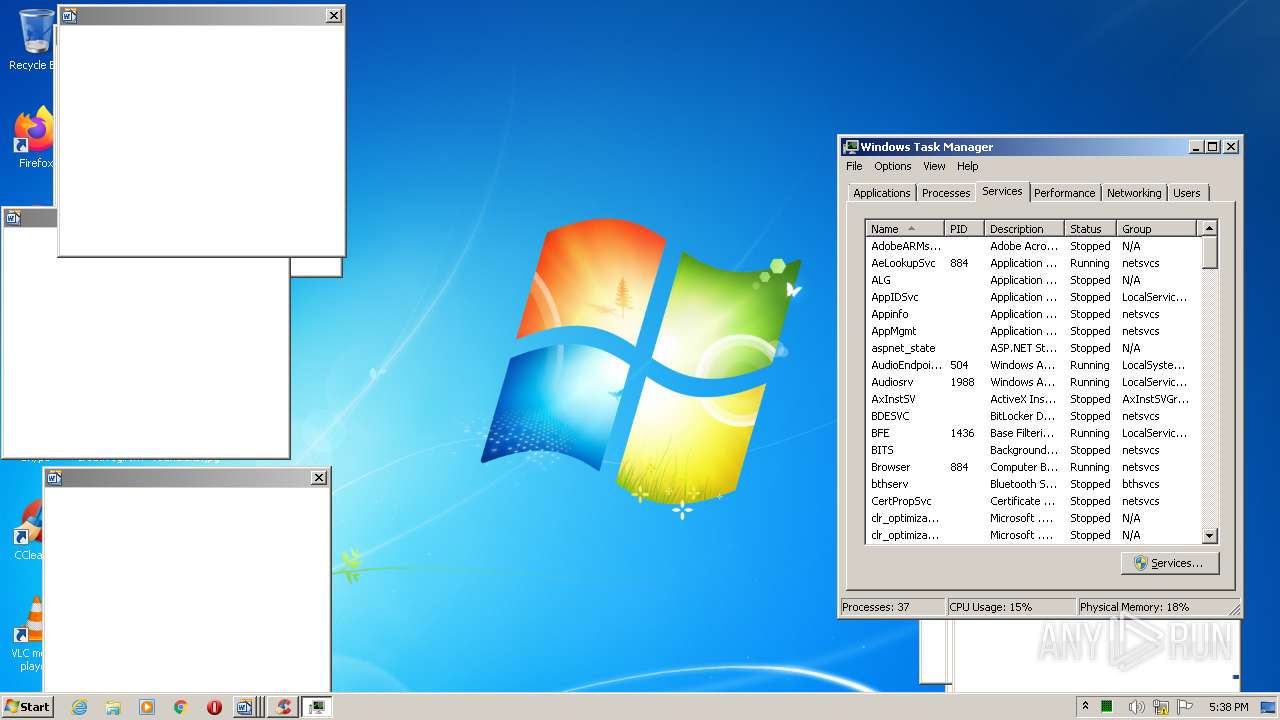
Task: Click Word icon in bottom blank window title
Action: (x=55, y=478)
